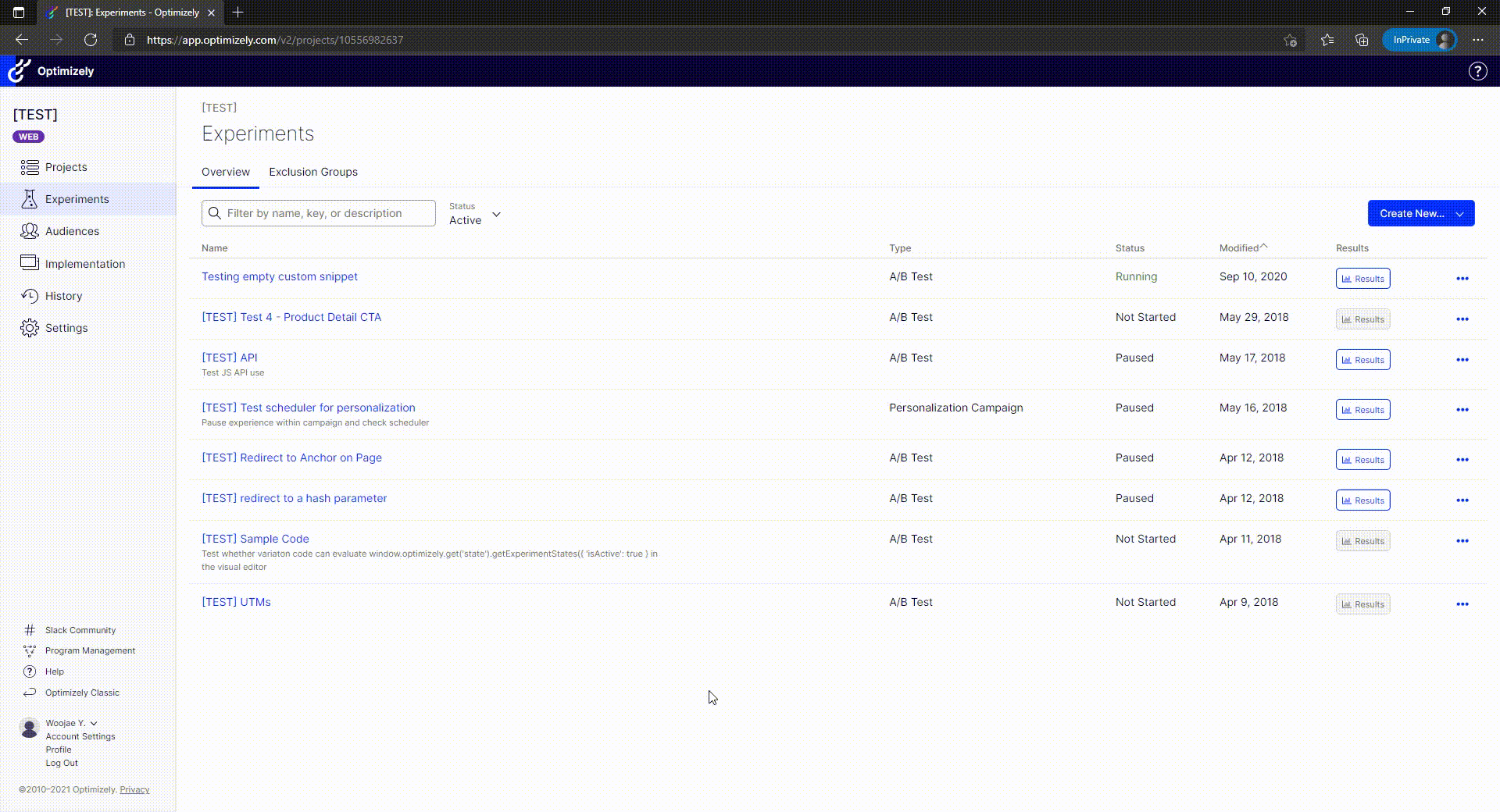The width and height of the screenshot is (1500, 812).
Task: Open more actions for Test scheduler for personalization
Action: click(1462, 410)
